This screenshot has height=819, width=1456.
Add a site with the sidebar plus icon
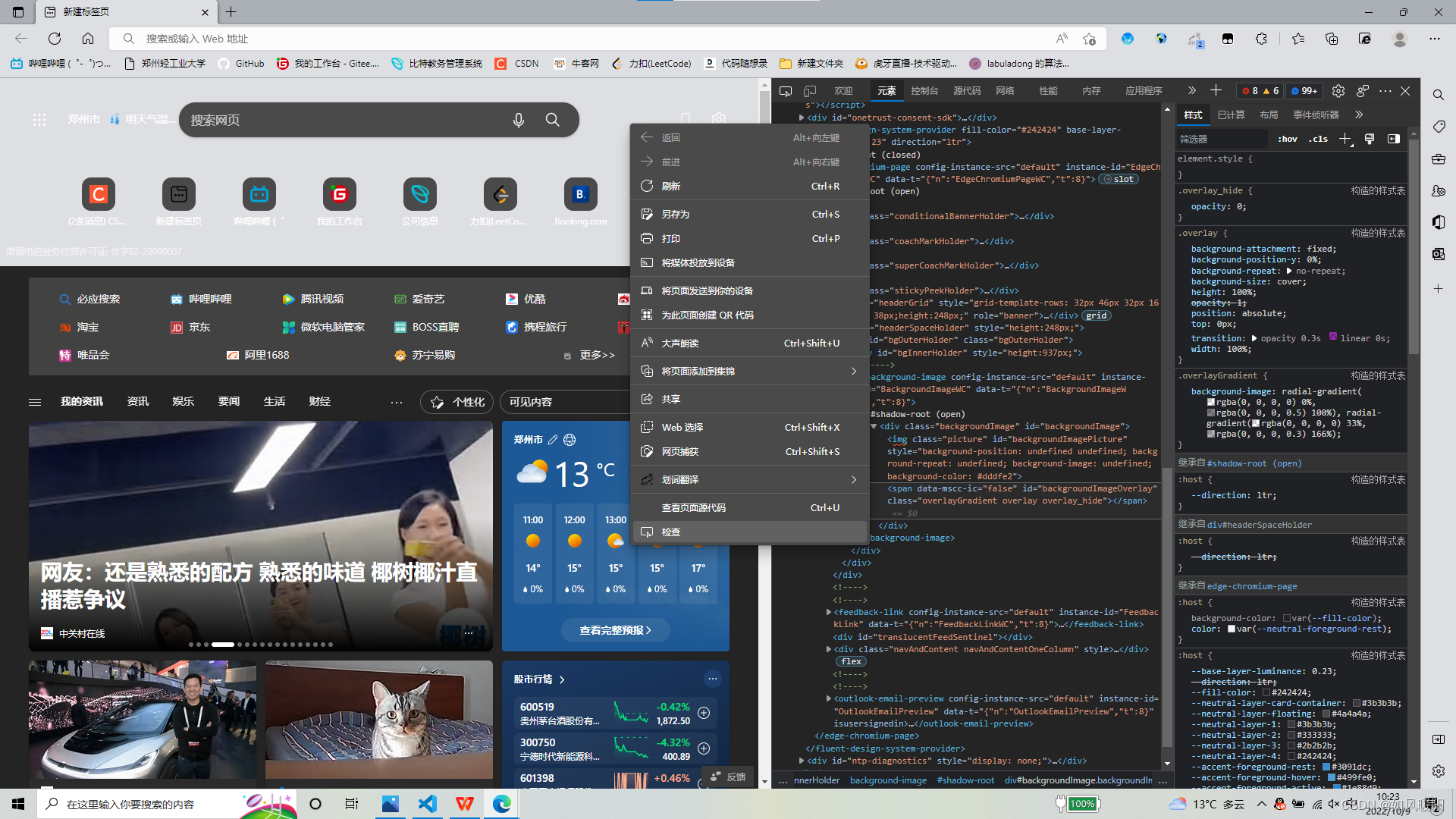click(1439, 289)
